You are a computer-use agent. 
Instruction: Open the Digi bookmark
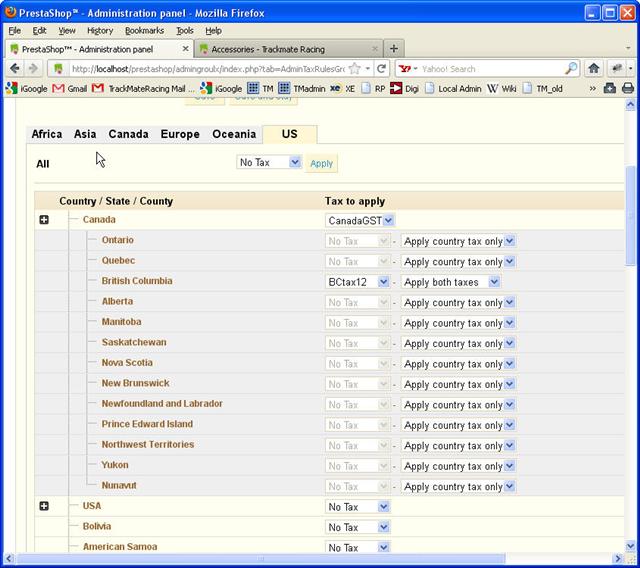click(404, 89)
